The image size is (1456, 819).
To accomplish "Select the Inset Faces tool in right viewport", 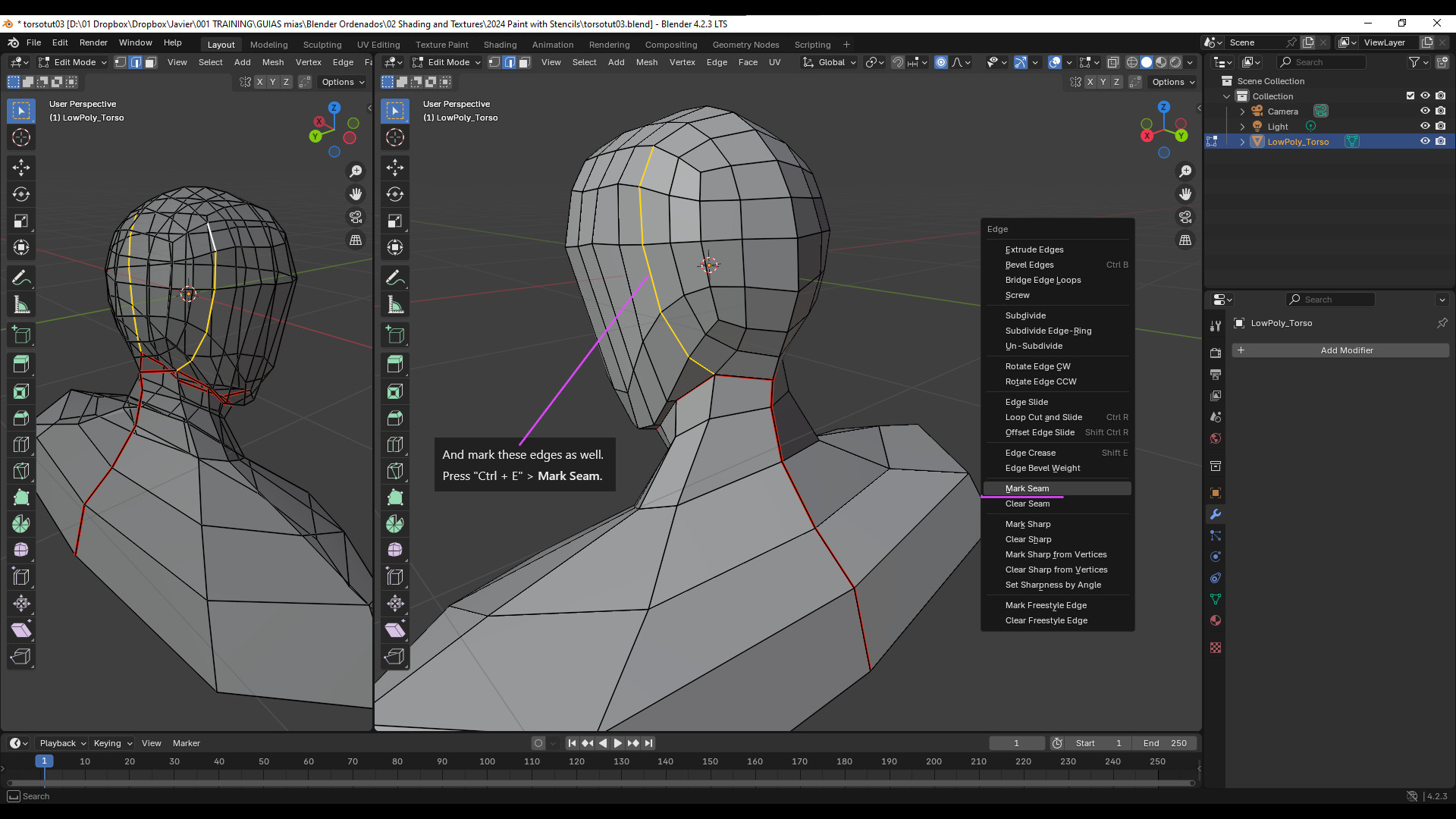I will [x=395, y=391].
